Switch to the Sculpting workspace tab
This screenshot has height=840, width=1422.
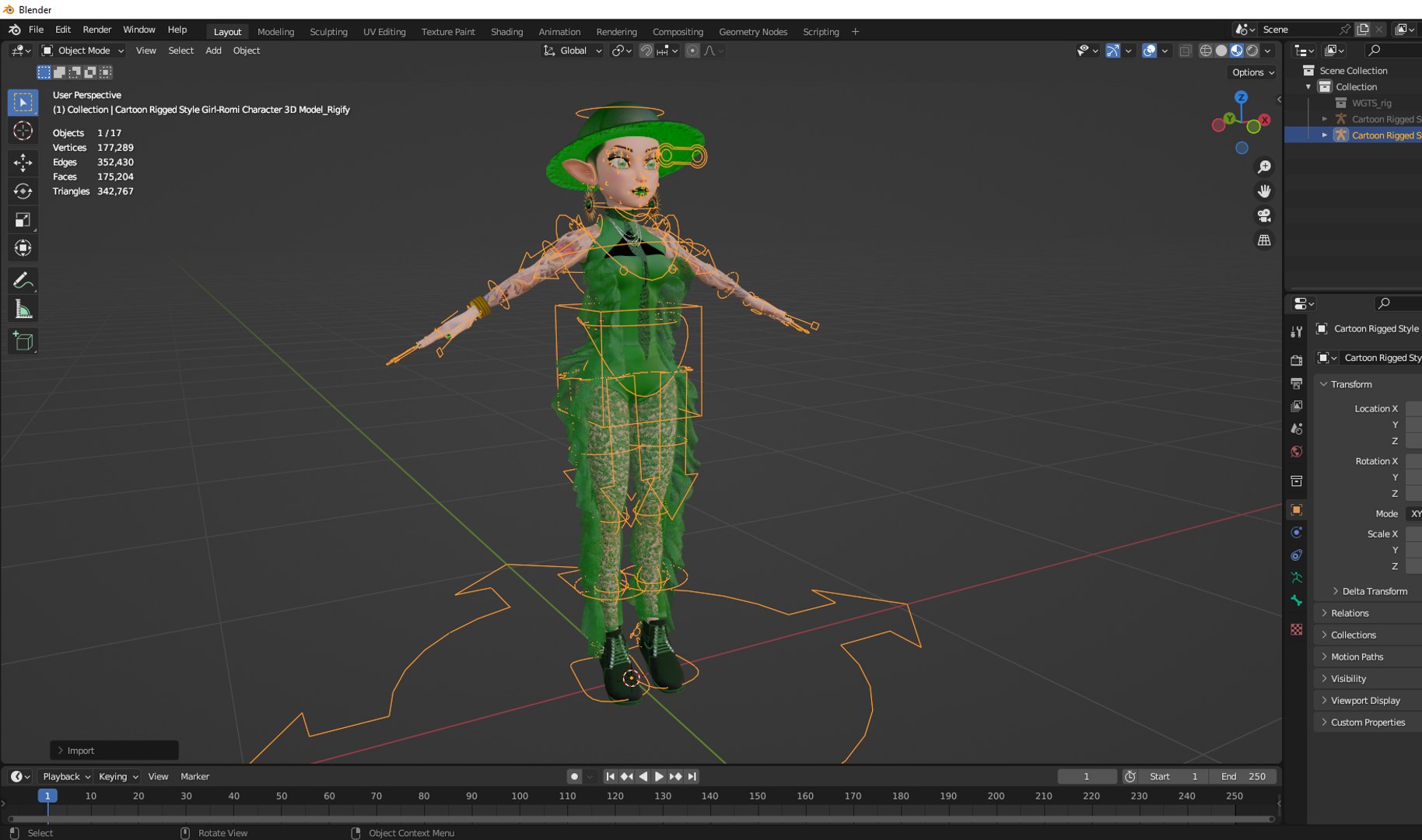coord(328,32)
